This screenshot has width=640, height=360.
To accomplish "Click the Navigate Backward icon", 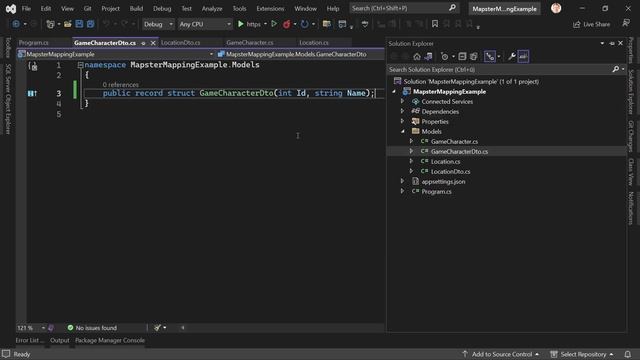I will (16, 24).
